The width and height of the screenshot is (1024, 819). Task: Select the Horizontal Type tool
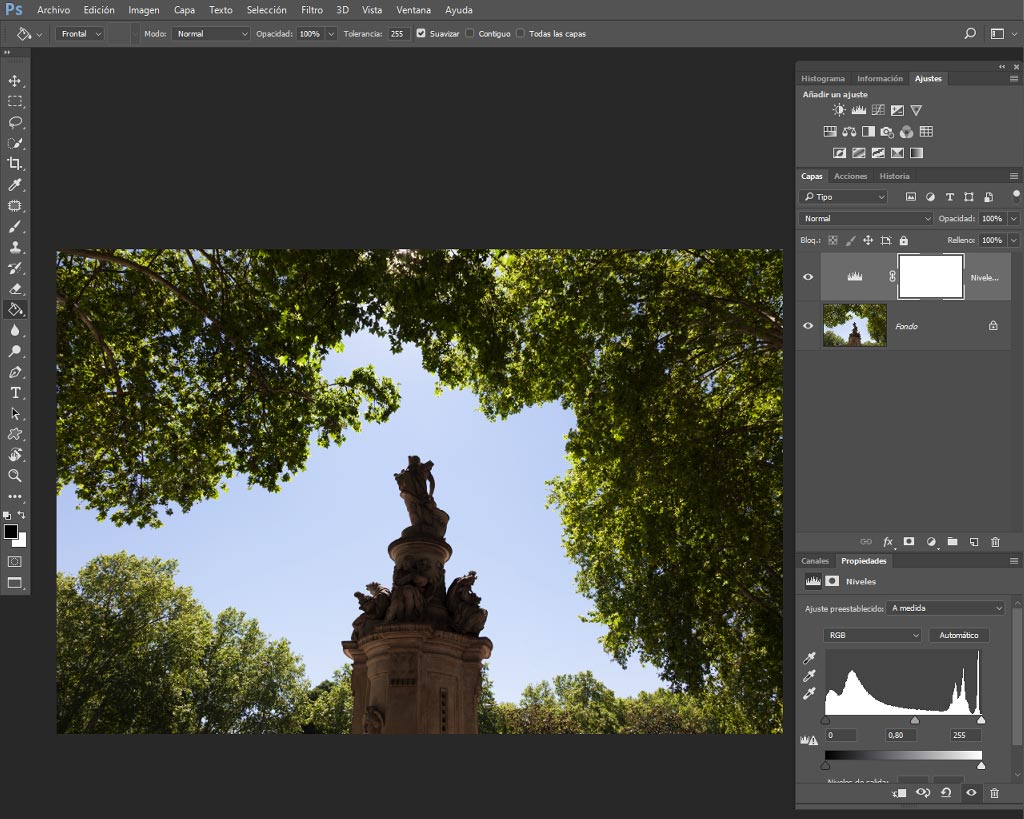tap(14, 393)
